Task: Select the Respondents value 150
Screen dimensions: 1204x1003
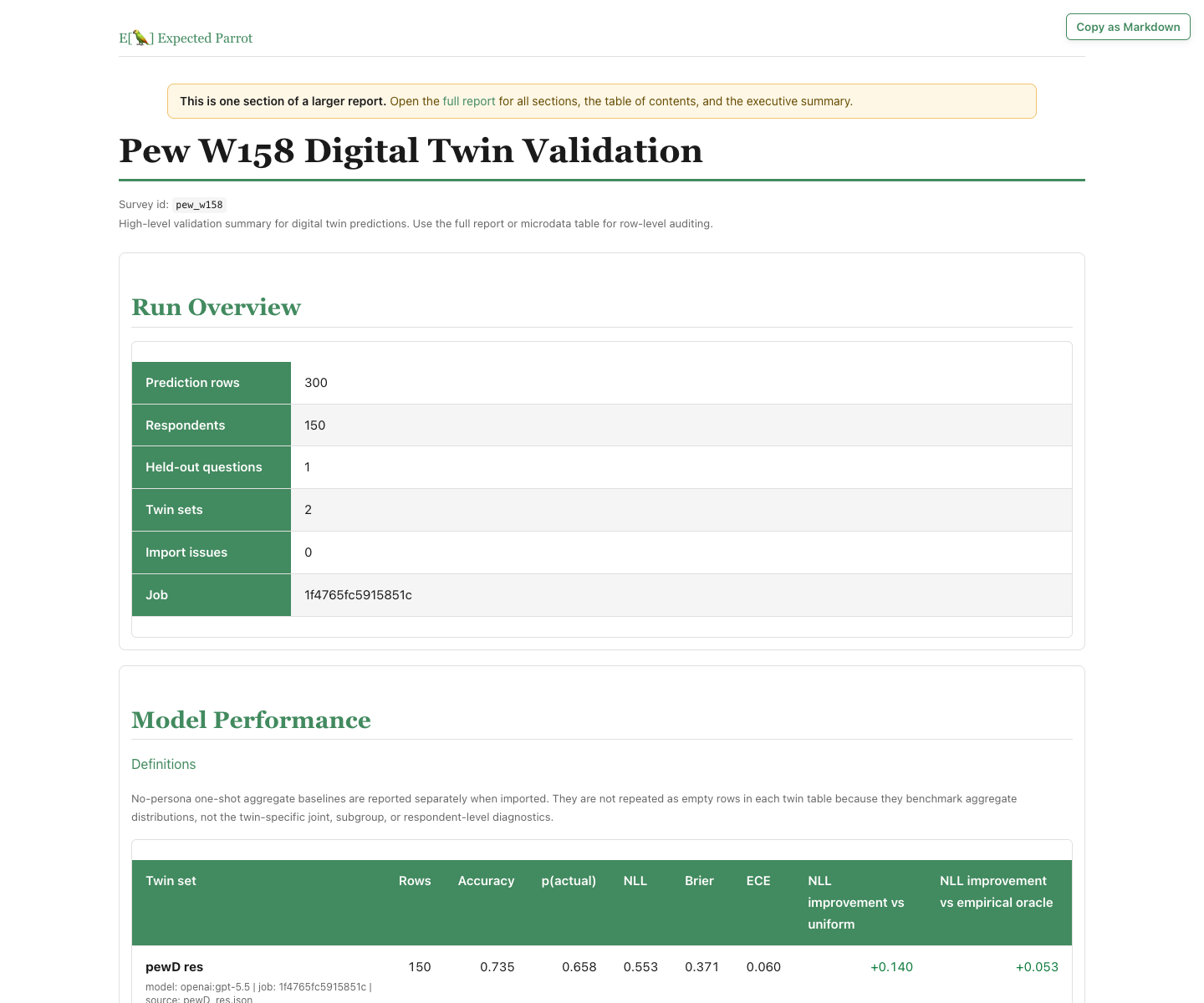Action: coord(315,425)
